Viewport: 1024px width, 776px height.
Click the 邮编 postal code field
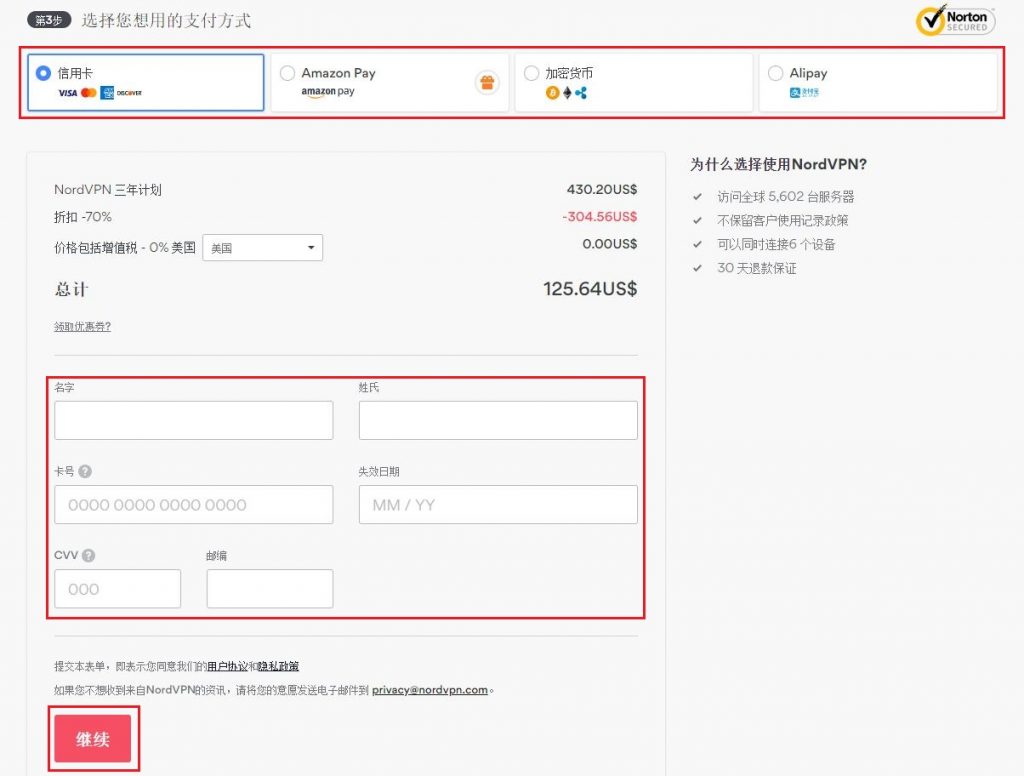[270, 589]
